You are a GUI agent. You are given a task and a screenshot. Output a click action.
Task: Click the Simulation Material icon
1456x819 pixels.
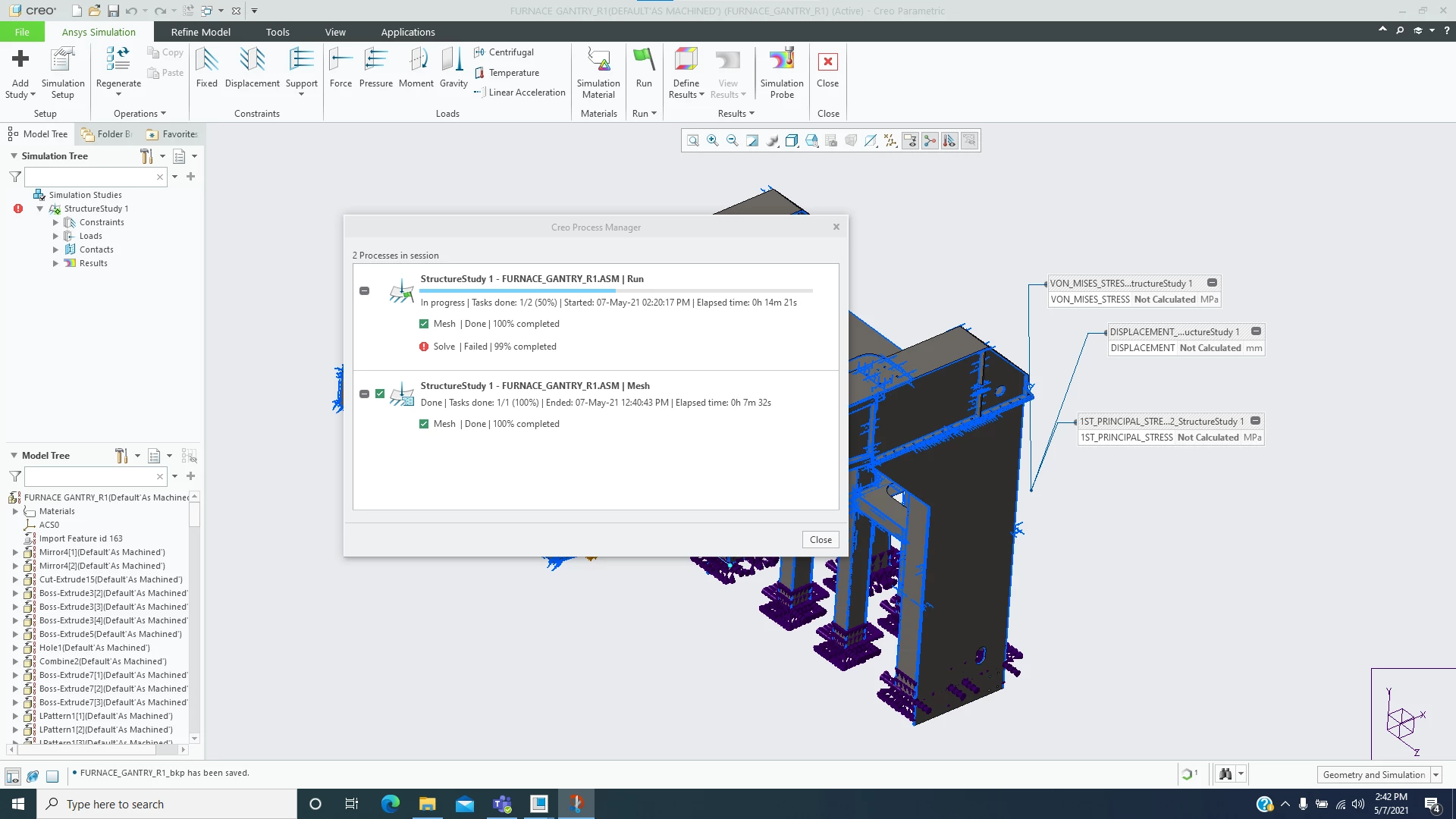pyautogui.click(x=598, y=61)
